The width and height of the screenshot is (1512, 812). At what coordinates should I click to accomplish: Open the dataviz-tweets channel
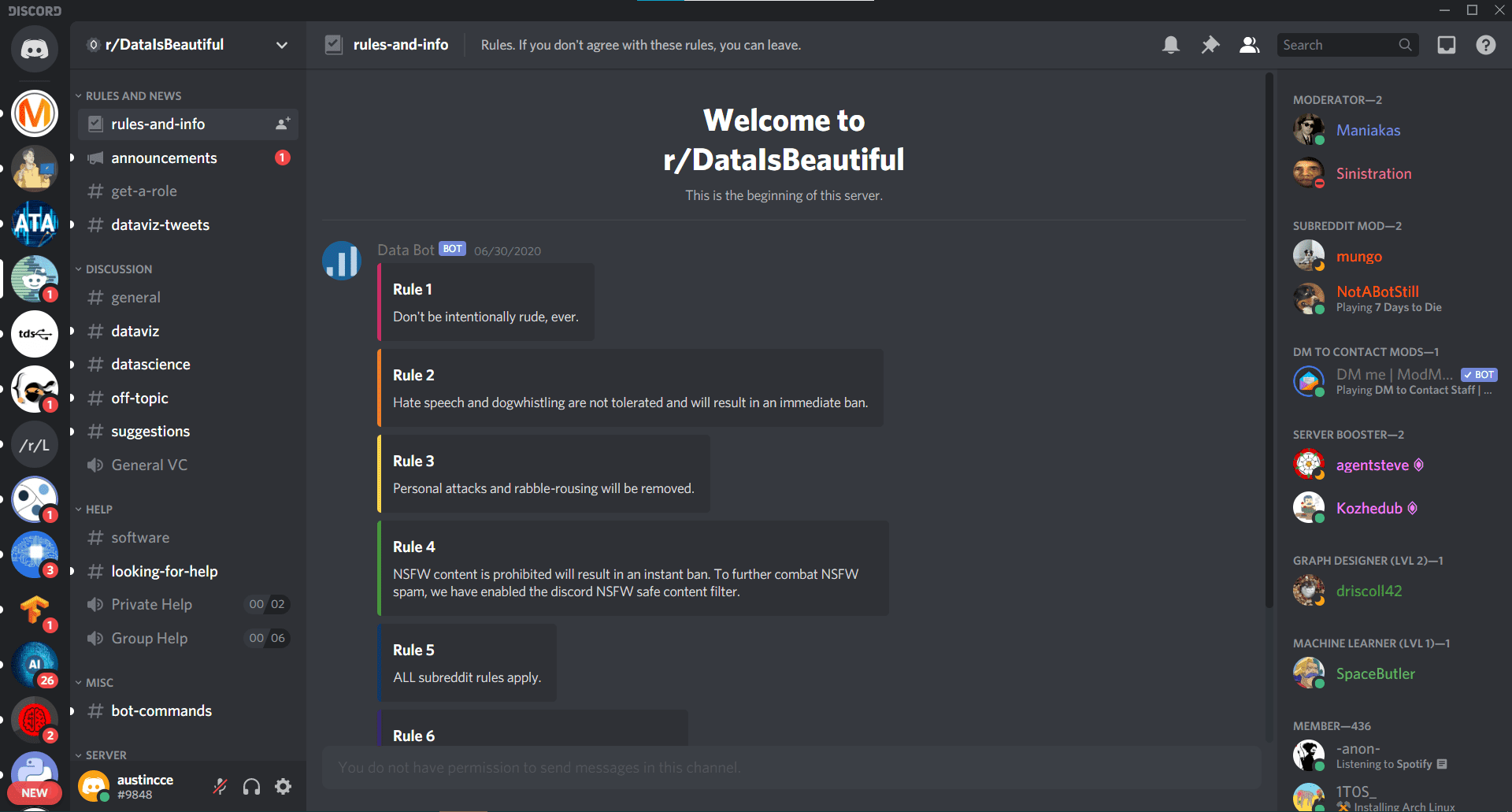[188, 224]
